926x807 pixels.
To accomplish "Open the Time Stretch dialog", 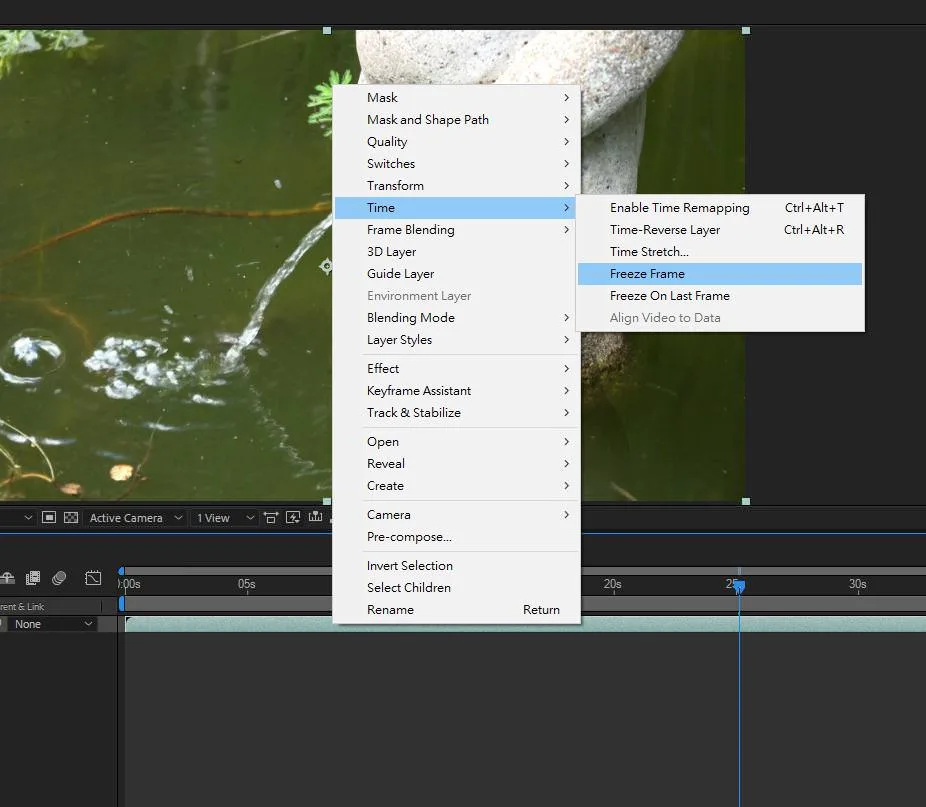I will (720, 252).
